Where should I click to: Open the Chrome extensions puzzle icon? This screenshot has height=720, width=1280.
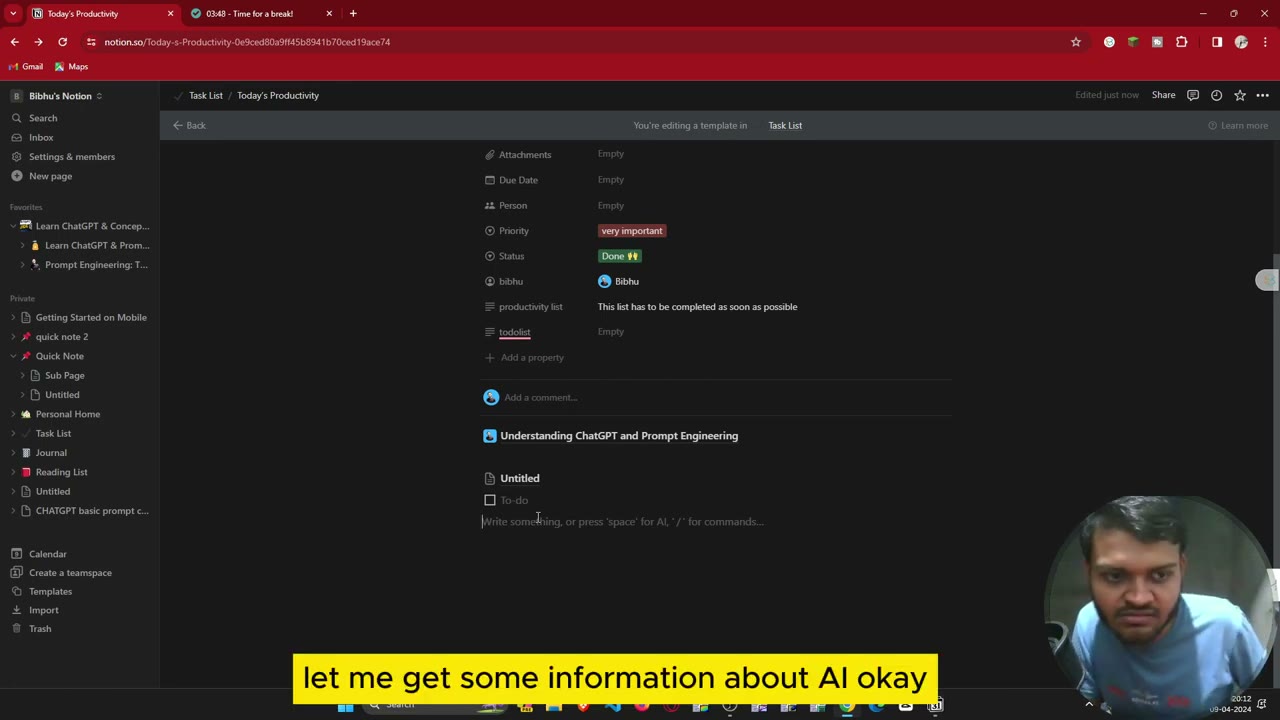(x=1182, y=42)
